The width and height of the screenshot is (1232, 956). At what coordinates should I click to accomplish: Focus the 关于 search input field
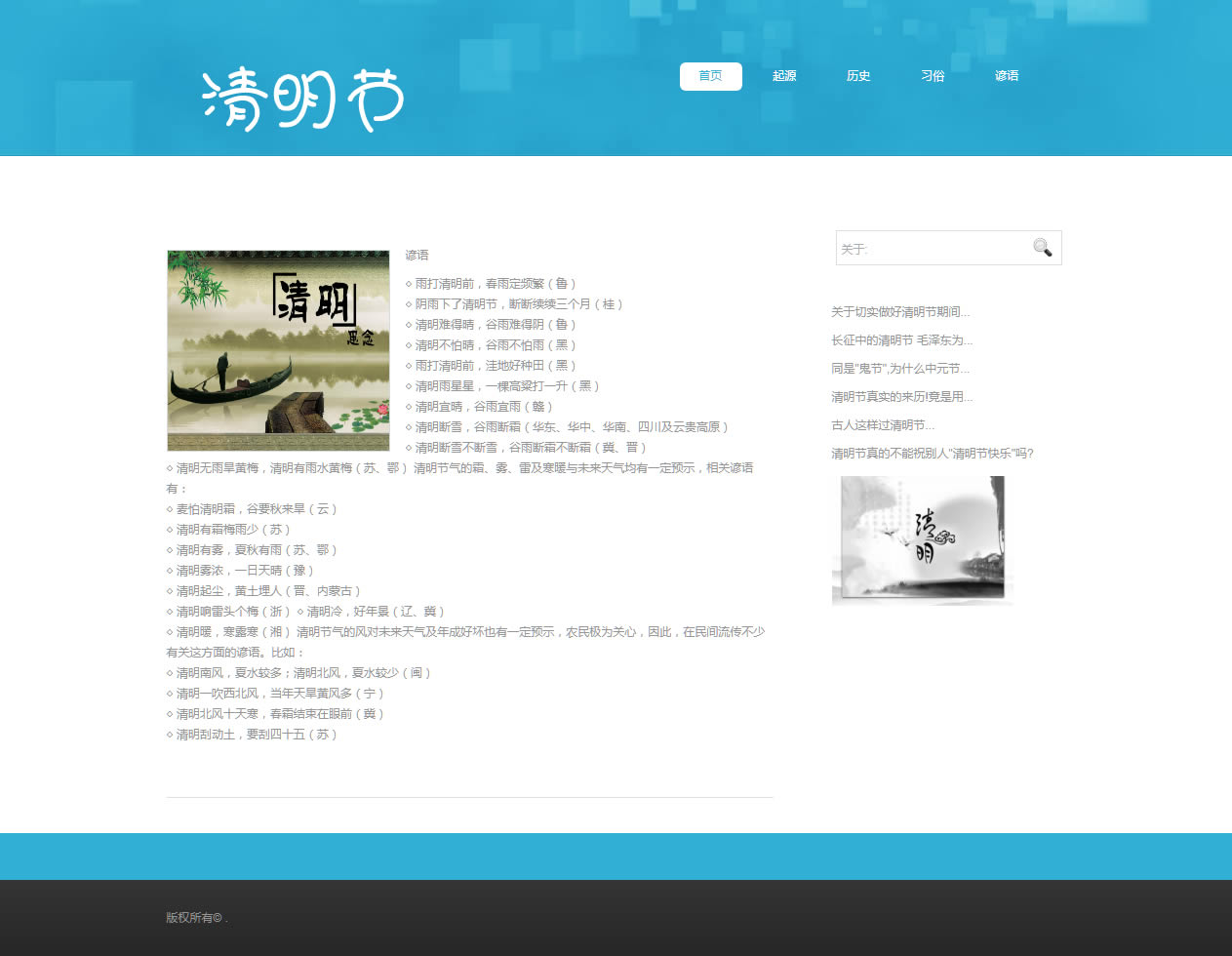click(x=932, y=249)
